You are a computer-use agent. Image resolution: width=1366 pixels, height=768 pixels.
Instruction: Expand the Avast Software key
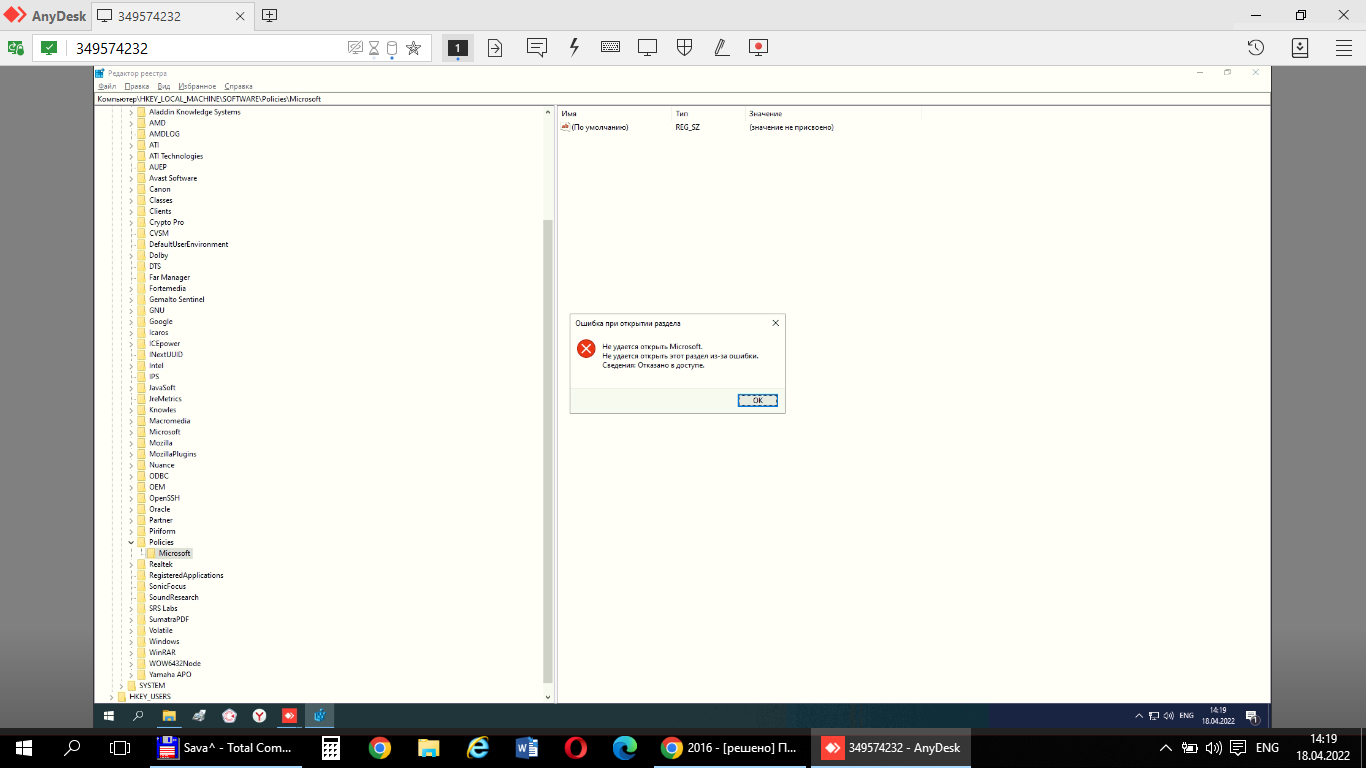(131, 178)
